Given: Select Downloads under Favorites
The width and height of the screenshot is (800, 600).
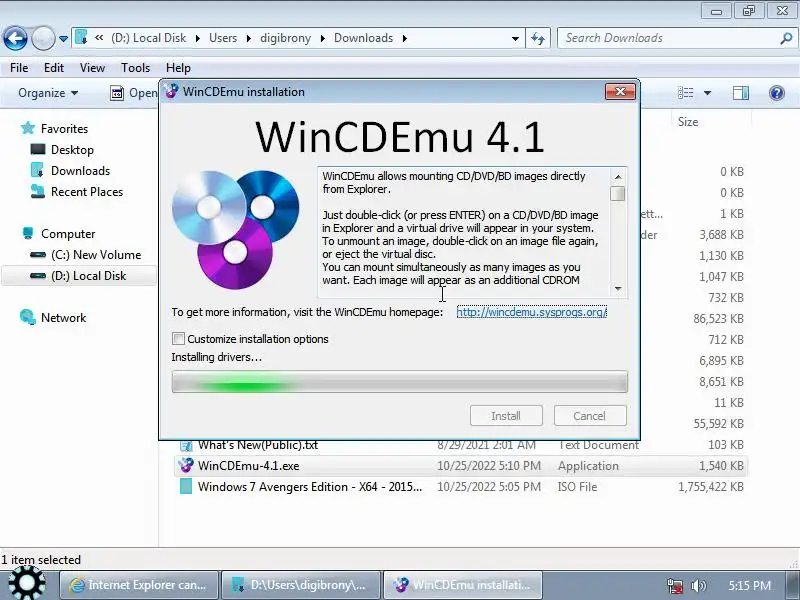Looking at the screenshot, I should click(x=80, y=171).
